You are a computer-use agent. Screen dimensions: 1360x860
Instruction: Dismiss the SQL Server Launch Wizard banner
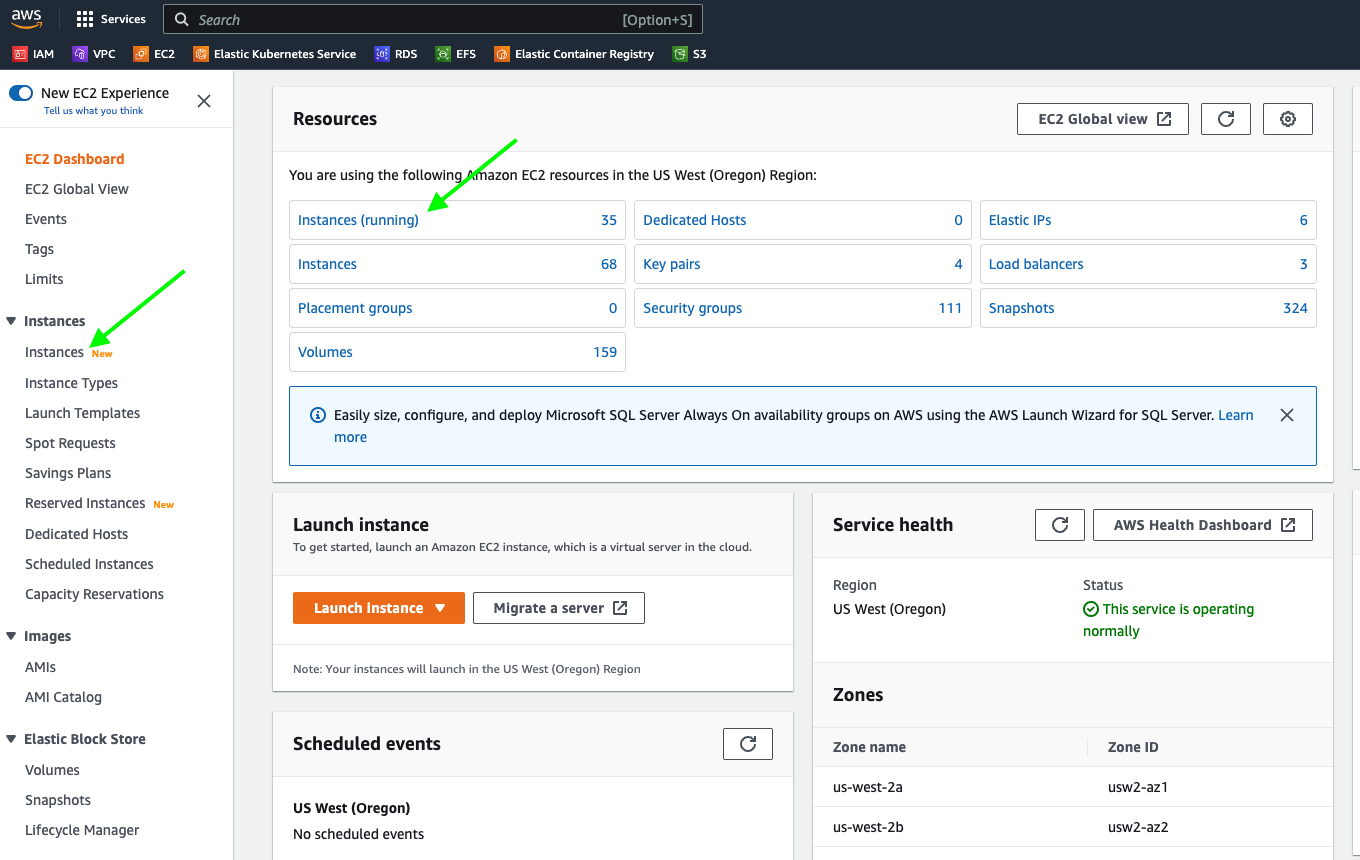[1286, 415]
